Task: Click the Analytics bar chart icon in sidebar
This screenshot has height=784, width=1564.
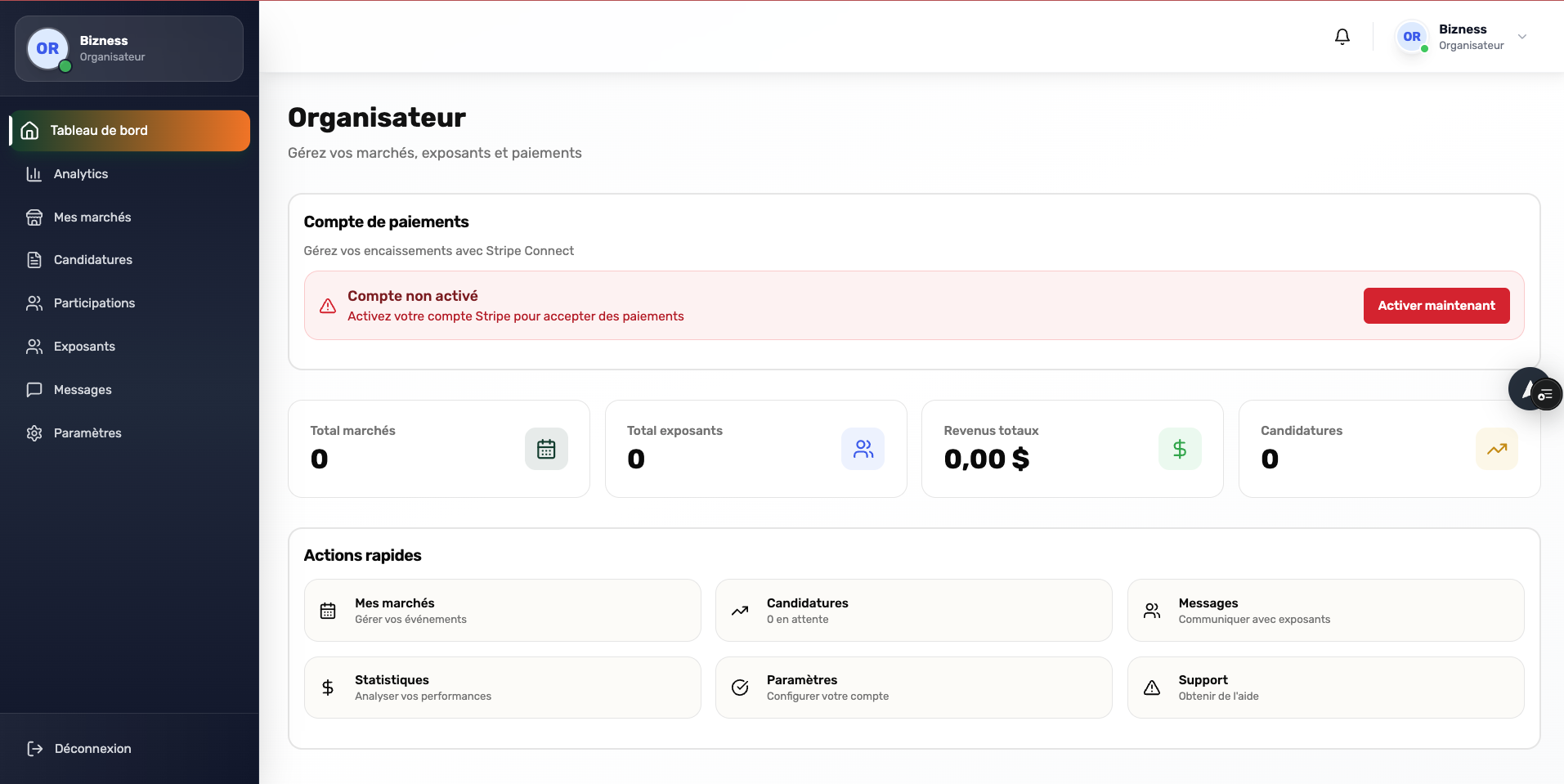Action: coord(34,174)
